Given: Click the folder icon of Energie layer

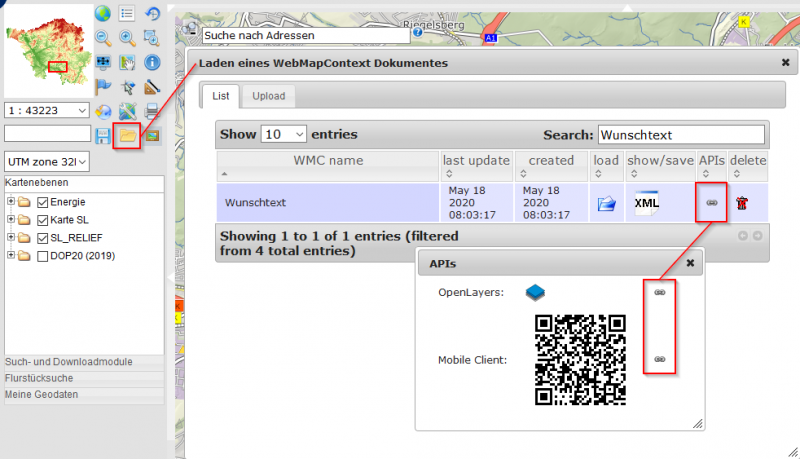Looking at the screenshot, I should pyautogui.click(x=24, y=202).
